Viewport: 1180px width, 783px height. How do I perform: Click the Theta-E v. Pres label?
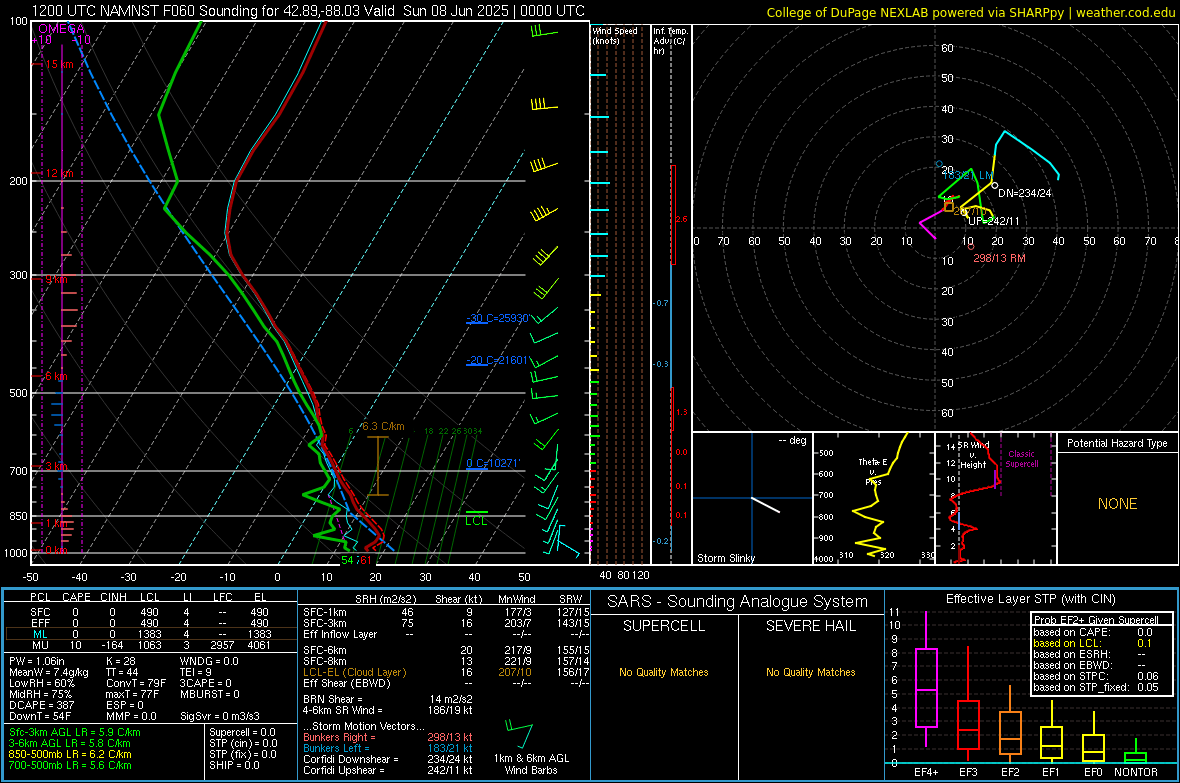coord(873,471)
